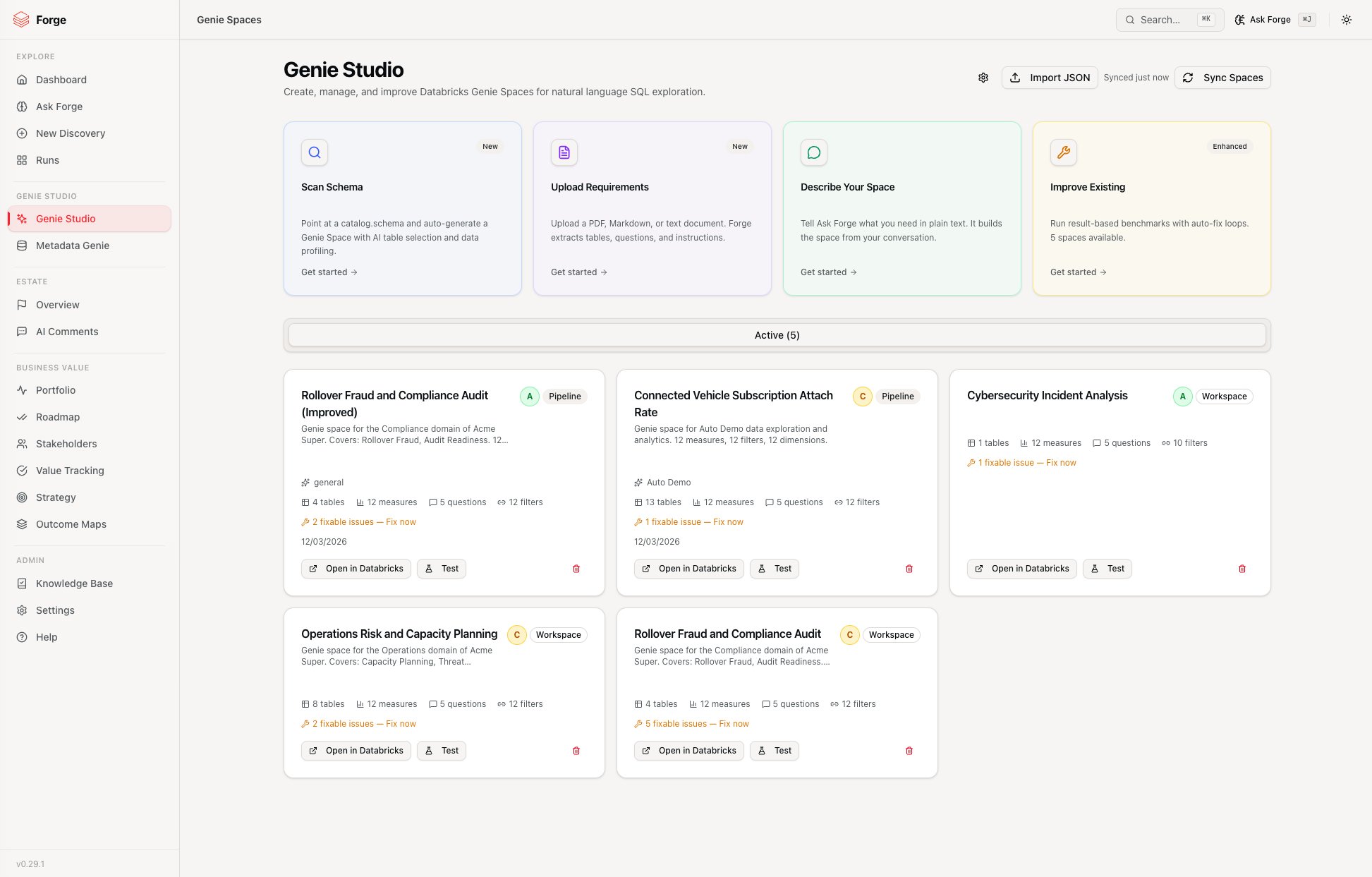Click the Stakeholders people icon
The height and width of the screenshot is (877, 1372).
tap(22, 444)
